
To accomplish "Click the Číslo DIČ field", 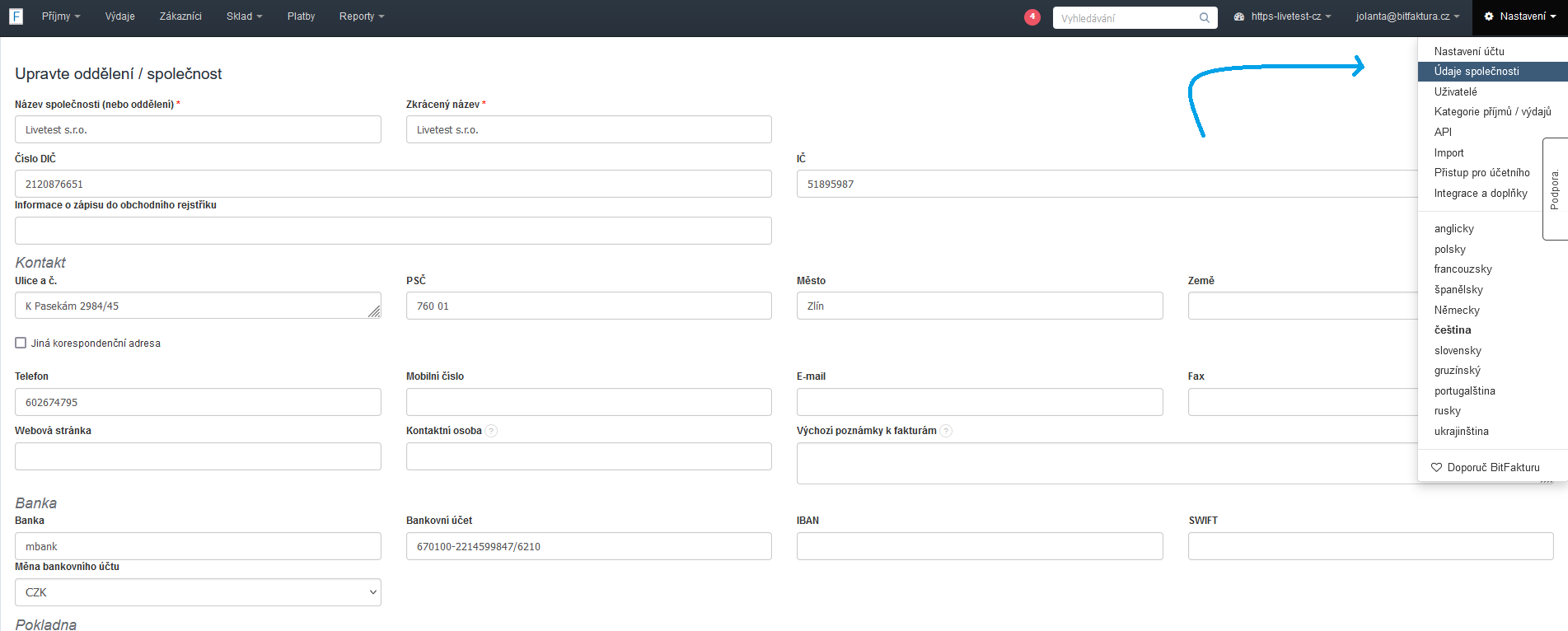I will [x=393, y=184].
